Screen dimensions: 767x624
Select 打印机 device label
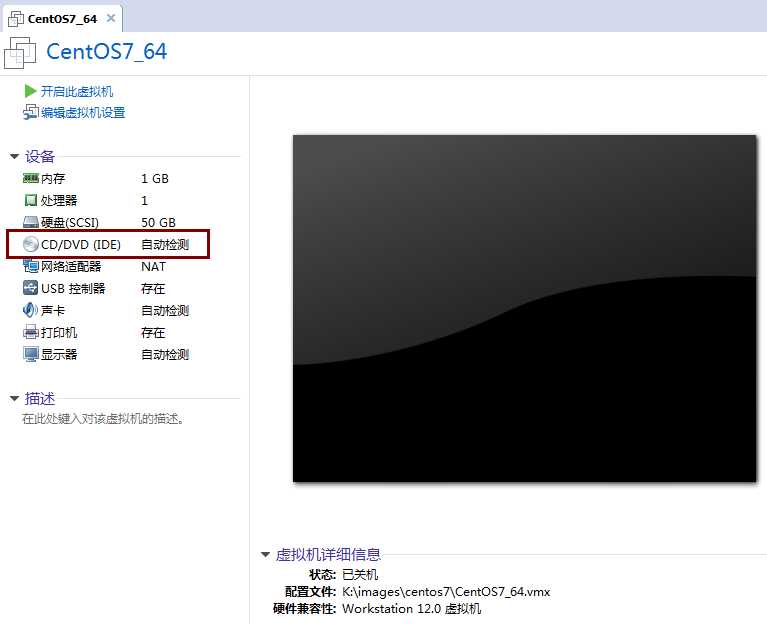coord(59,333)
